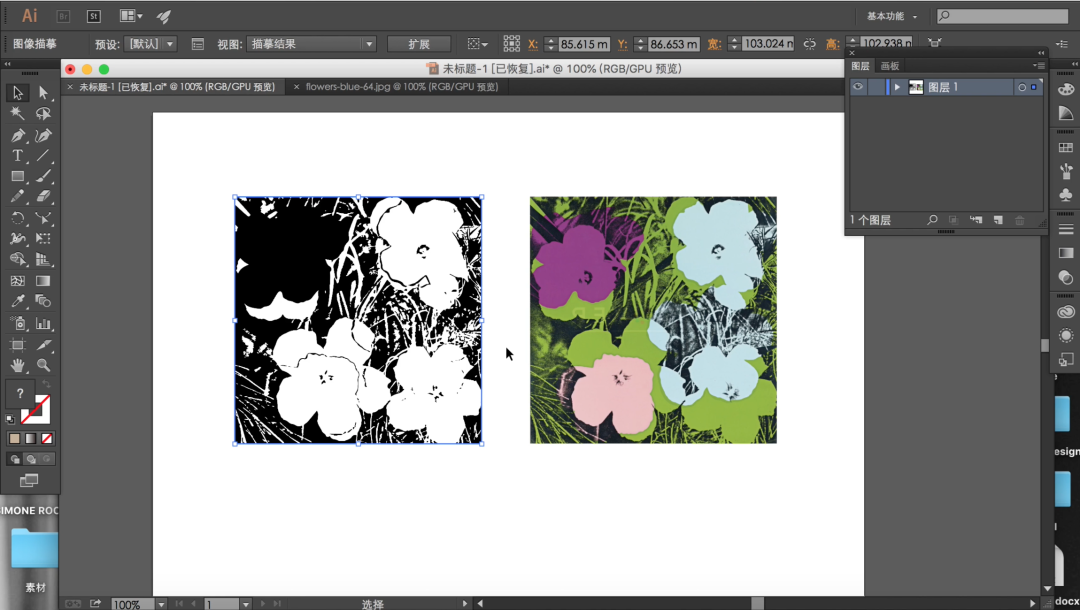Open the artboard number dropdown

click(245, 604)
